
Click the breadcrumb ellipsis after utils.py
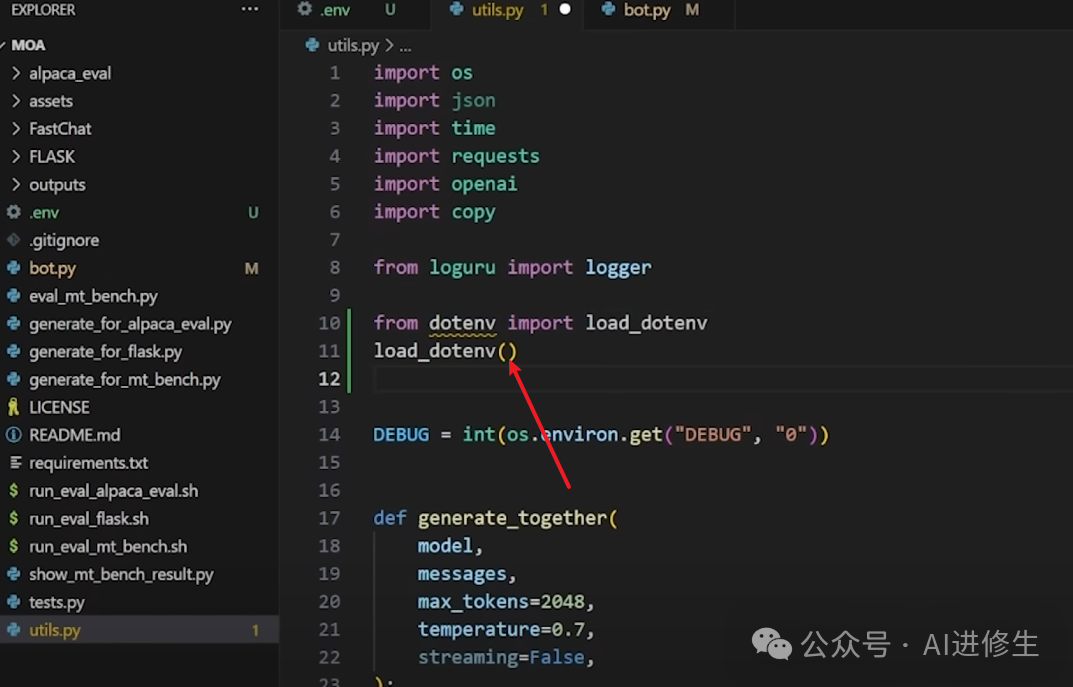(406, 46)
